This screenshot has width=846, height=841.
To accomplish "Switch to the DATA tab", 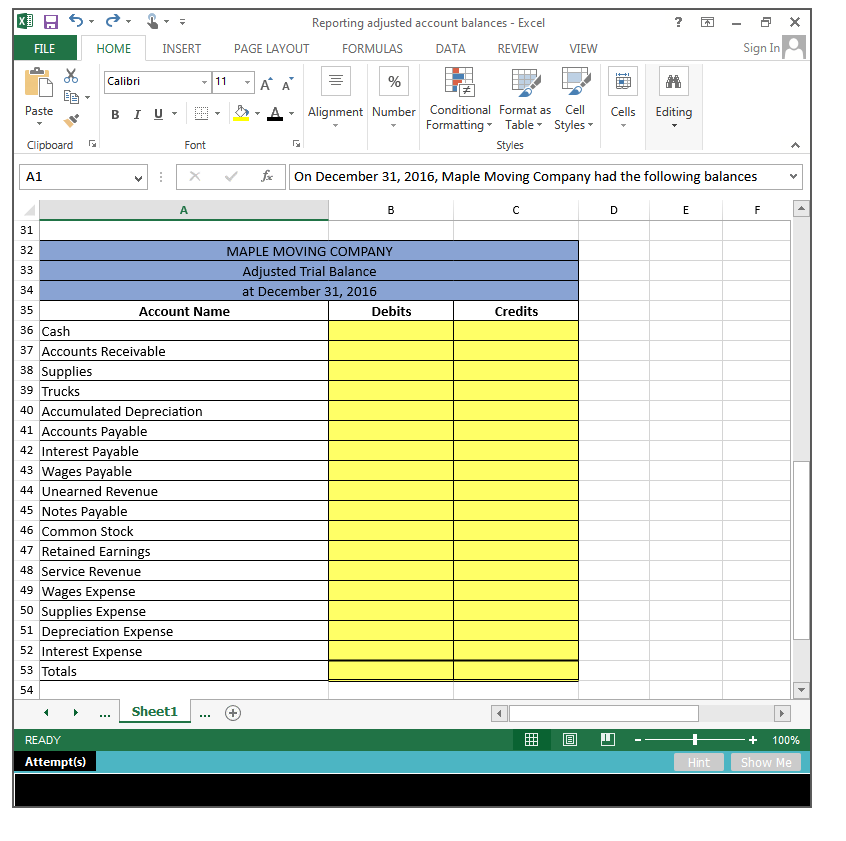I will [451, 49].
